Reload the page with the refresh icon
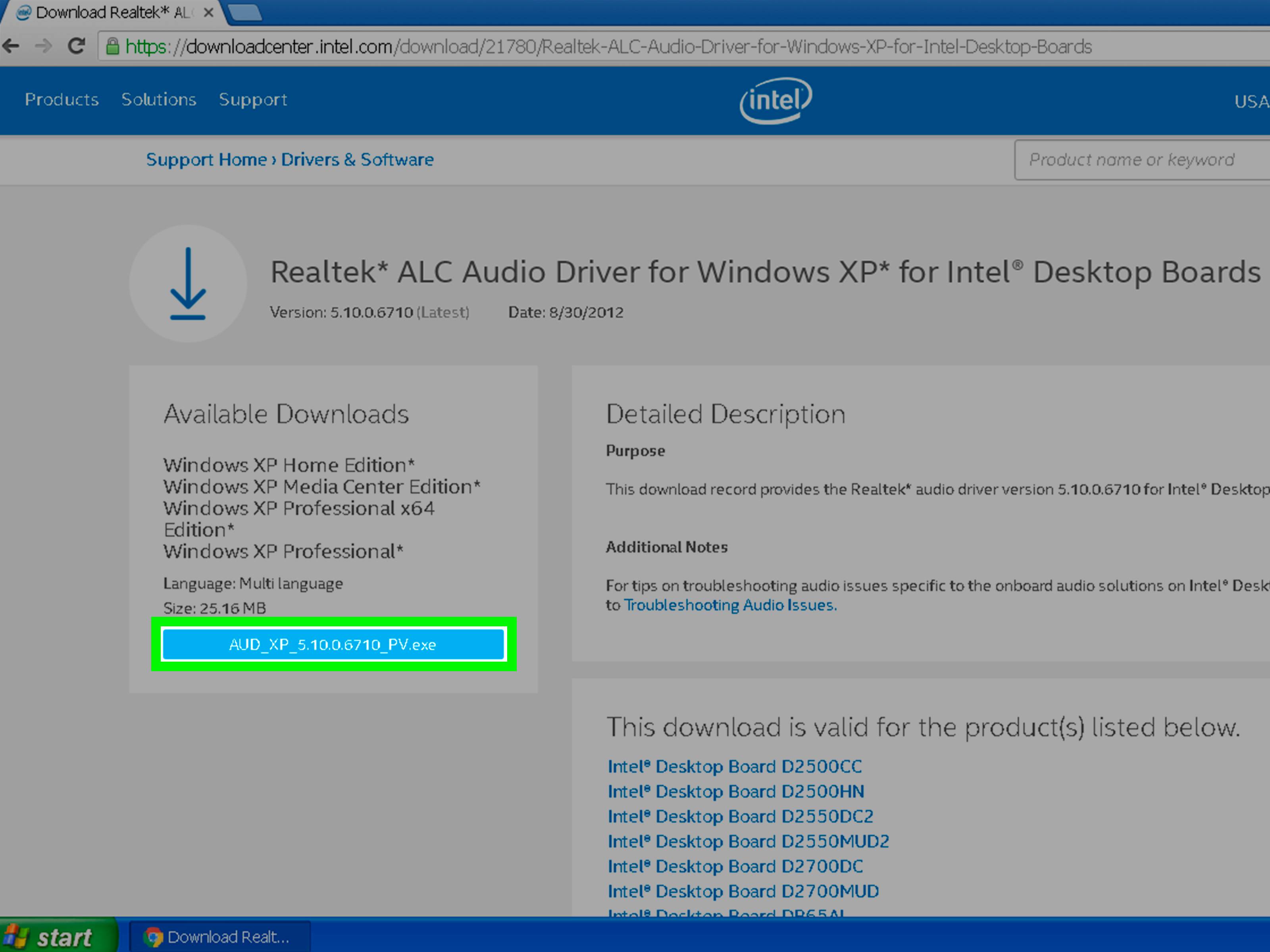This screenshot has height=952, width=1270. point(76,46)
